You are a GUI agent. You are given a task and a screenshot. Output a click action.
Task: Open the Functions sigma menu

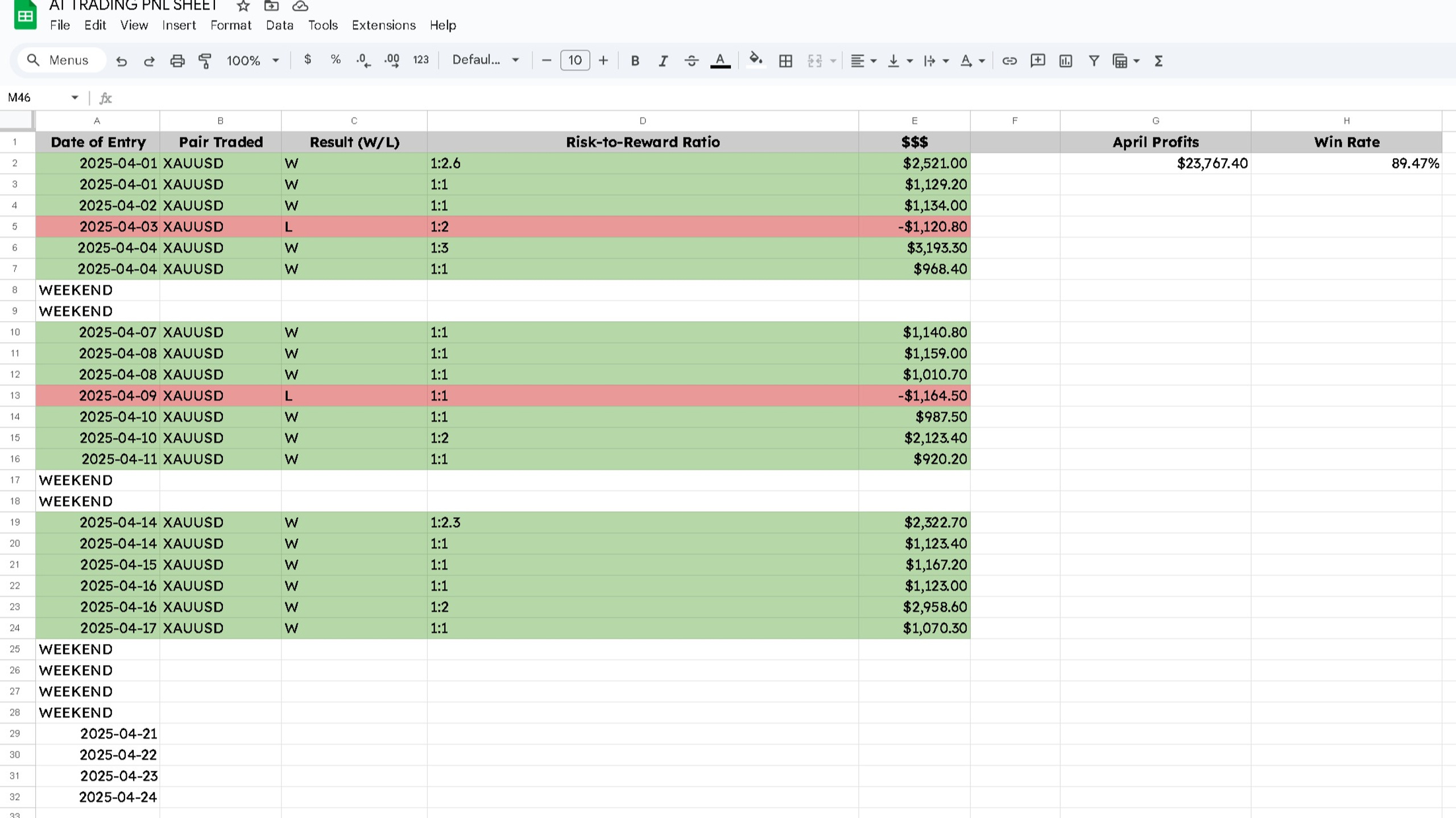[x=1159, y=61]
